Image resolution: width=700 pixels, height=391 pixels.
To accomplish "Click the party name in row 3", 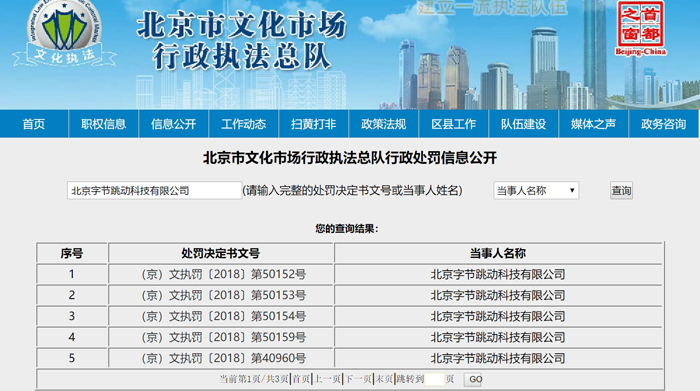I will tap(498, 316).
